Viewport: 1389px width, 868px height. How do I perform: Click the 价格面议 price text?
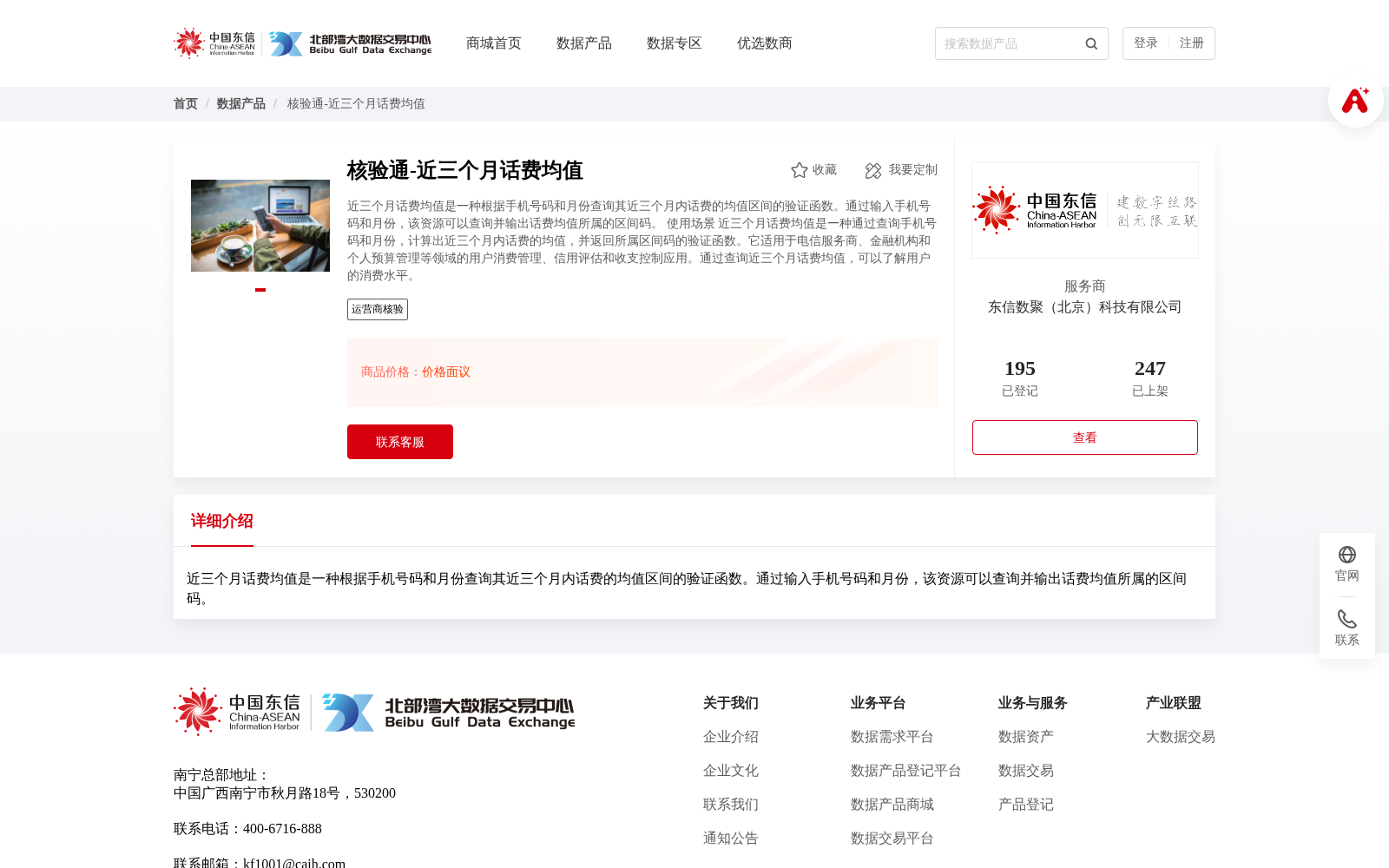click(446, 372)
